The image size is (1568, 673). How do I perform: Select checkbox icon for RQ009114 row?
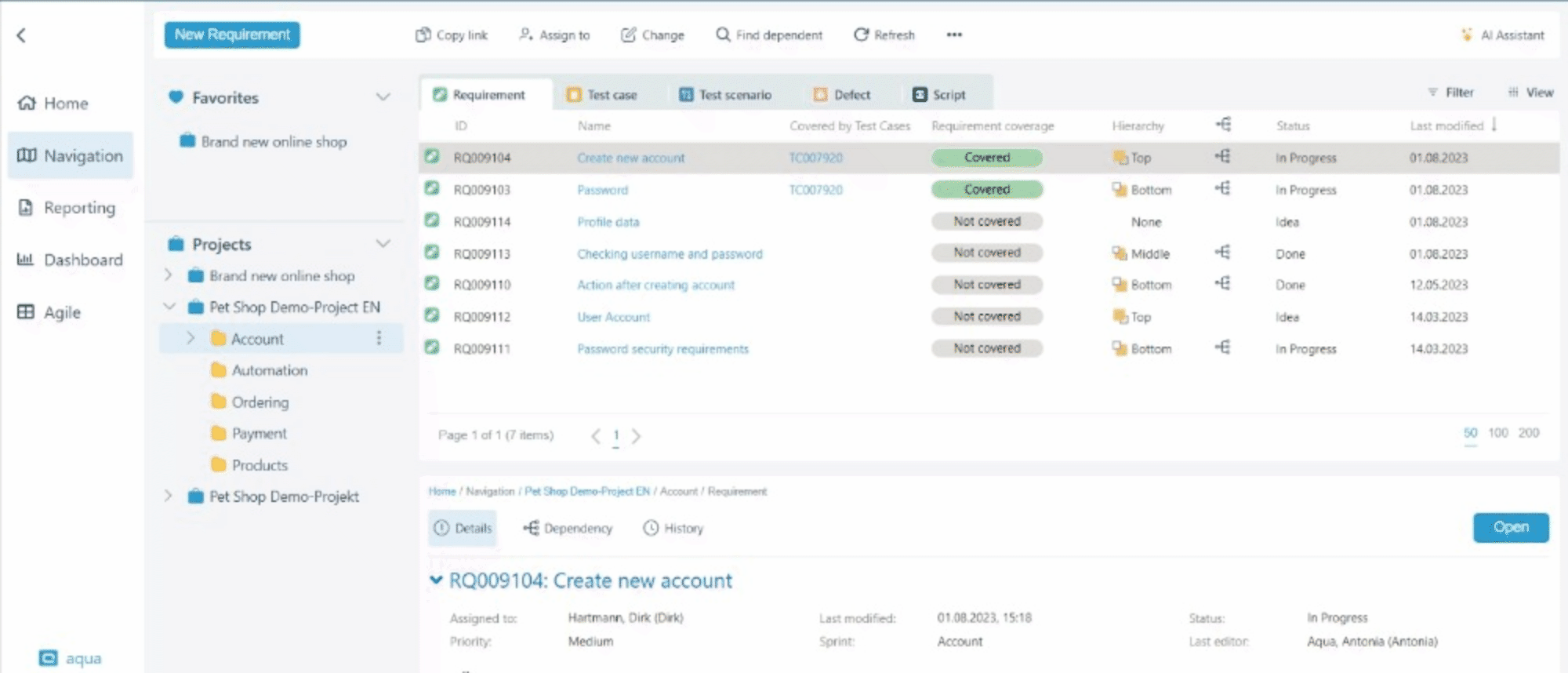click(x=432, y=220)
